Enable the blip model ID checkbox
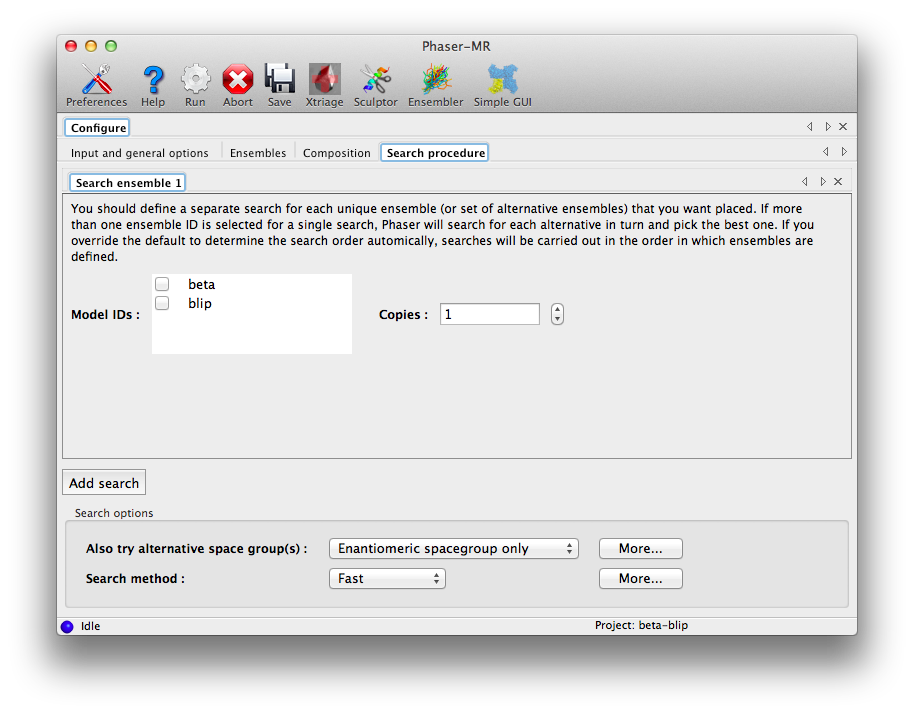 pos(162,303)
